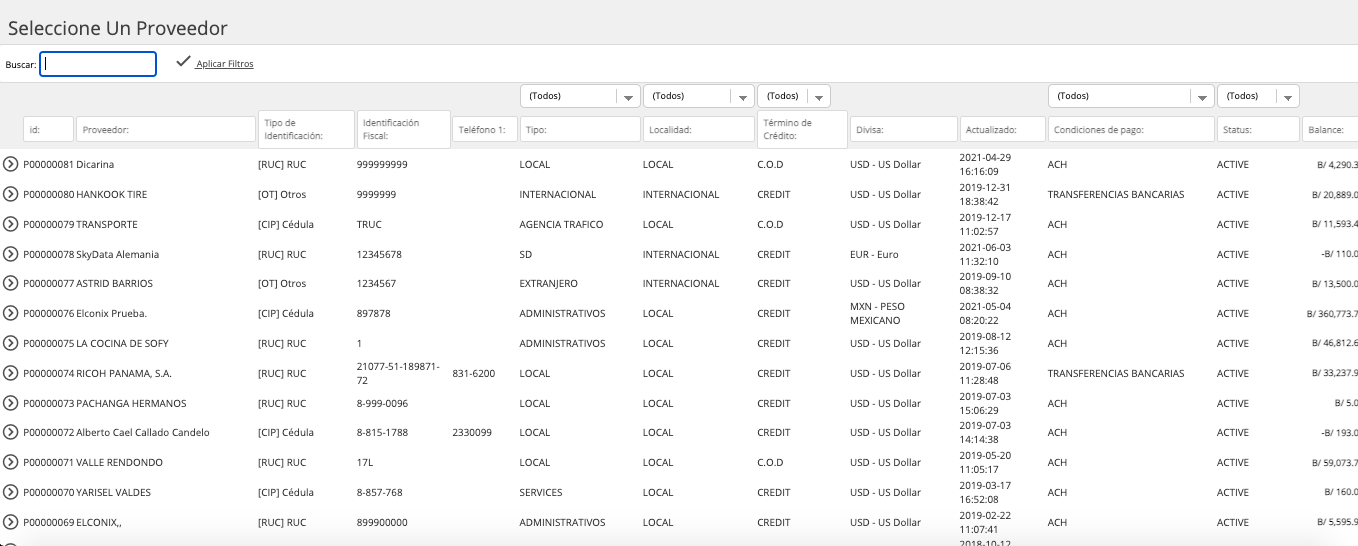Click TRANSFERENCIAS BANCARIAS in RICOH PANAMA row
The width and height of the screenshot is (1358, 546).
1116,373
